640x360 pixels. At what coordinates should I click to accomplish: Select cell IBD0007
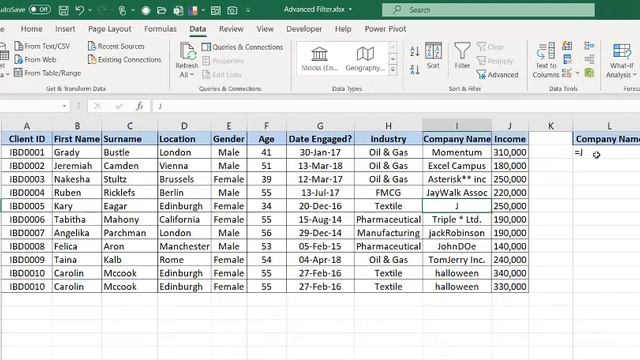coord(27,233)
